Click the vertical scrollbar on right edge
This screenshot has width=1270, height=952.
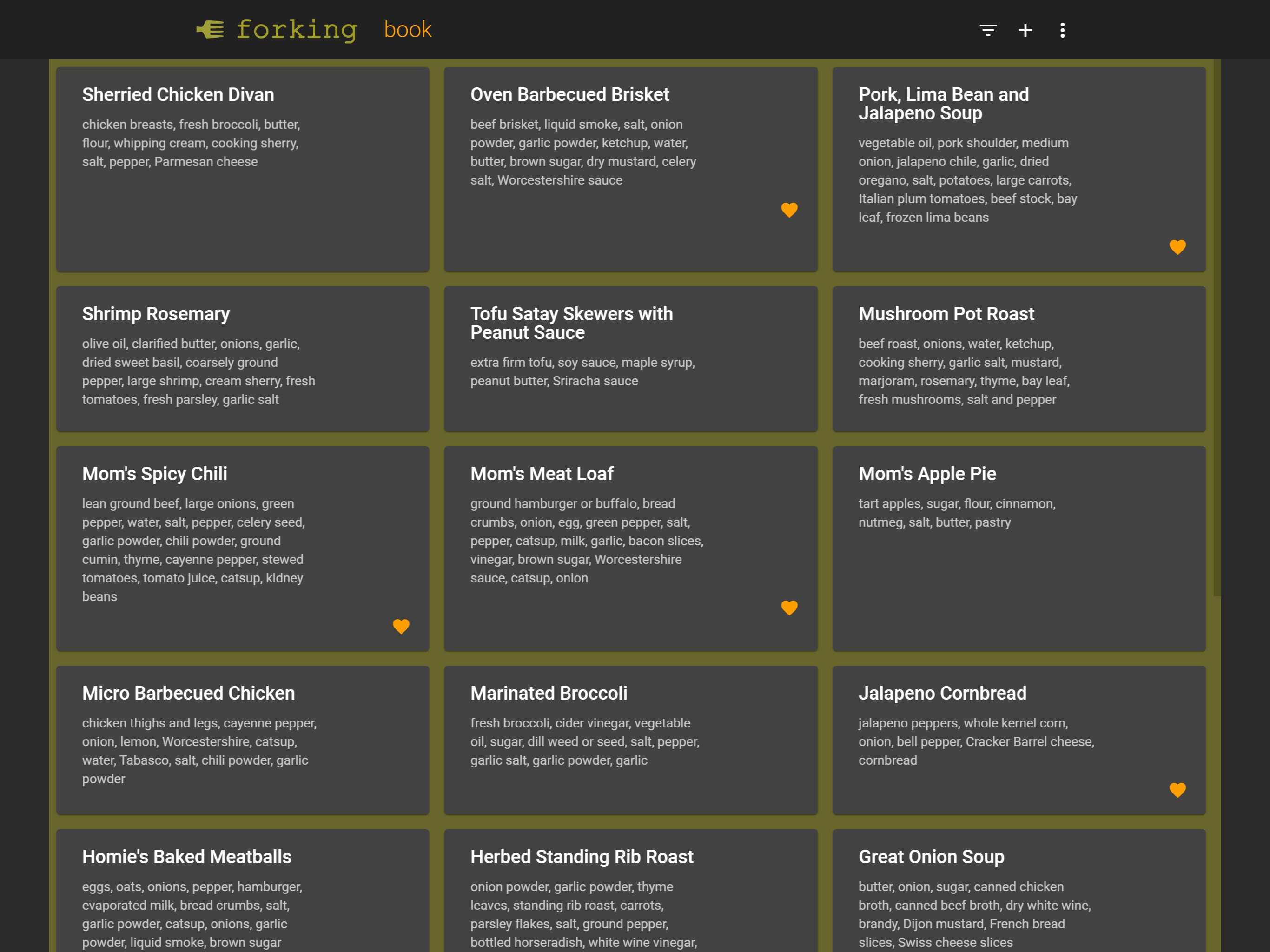click(x=1217, y=327)
